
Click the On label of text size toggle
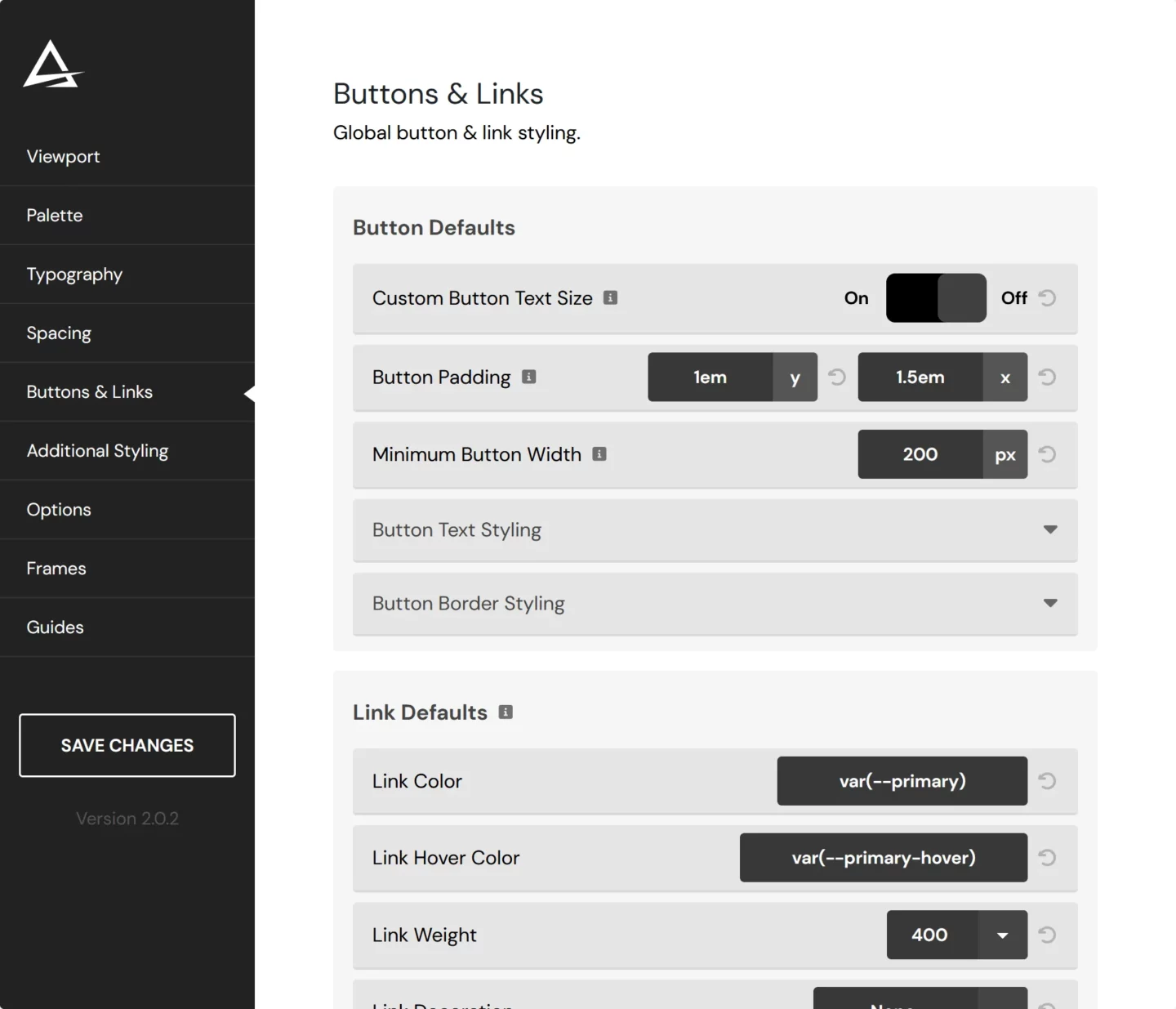[856, 297]
